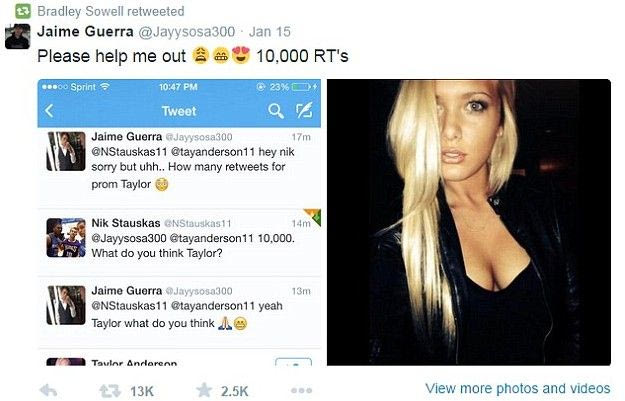Click the Tweet header title
The width and height of the screenshot is (625, 401).
pos(179,111)
